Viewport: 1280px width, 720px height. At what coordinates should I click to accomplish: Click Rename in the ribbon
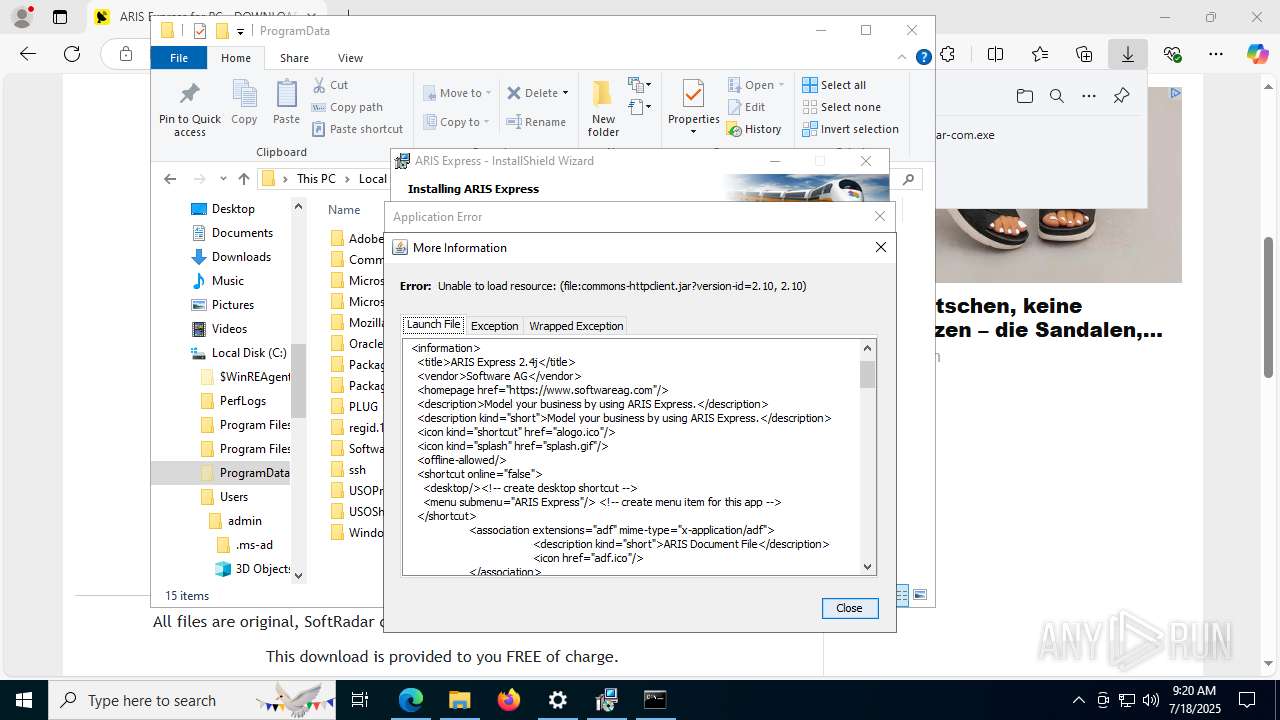pyautogui.click(x=536, y=122)
